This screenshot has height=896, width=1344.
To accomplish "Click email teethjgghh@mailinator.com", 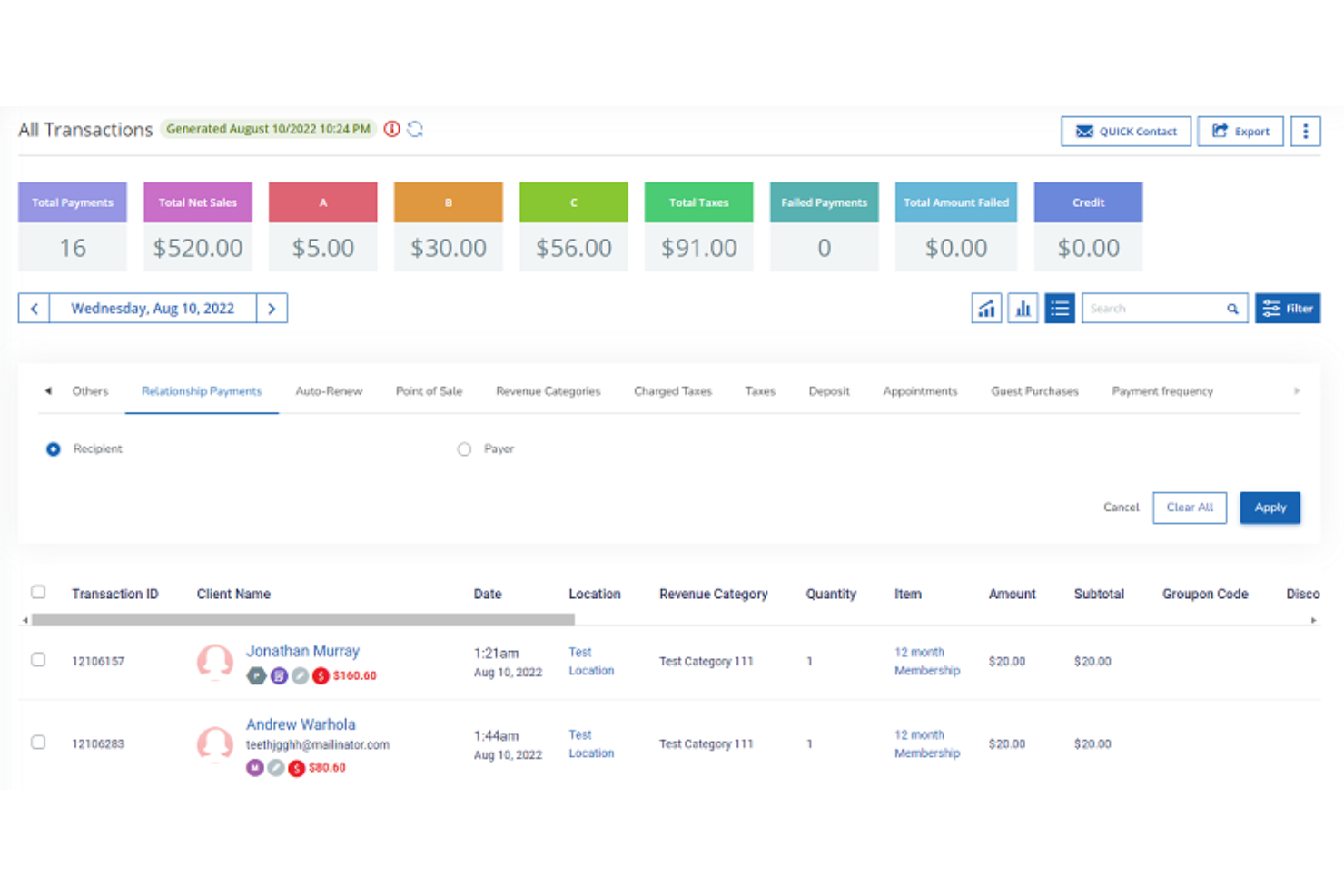I will [318, 745].
